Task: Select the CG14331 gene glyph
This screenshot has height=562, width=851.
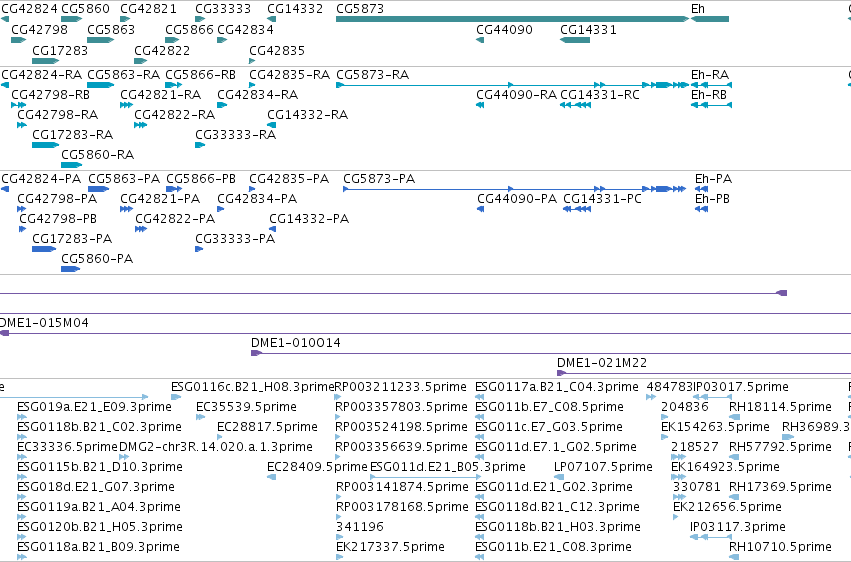Action: 575,40
